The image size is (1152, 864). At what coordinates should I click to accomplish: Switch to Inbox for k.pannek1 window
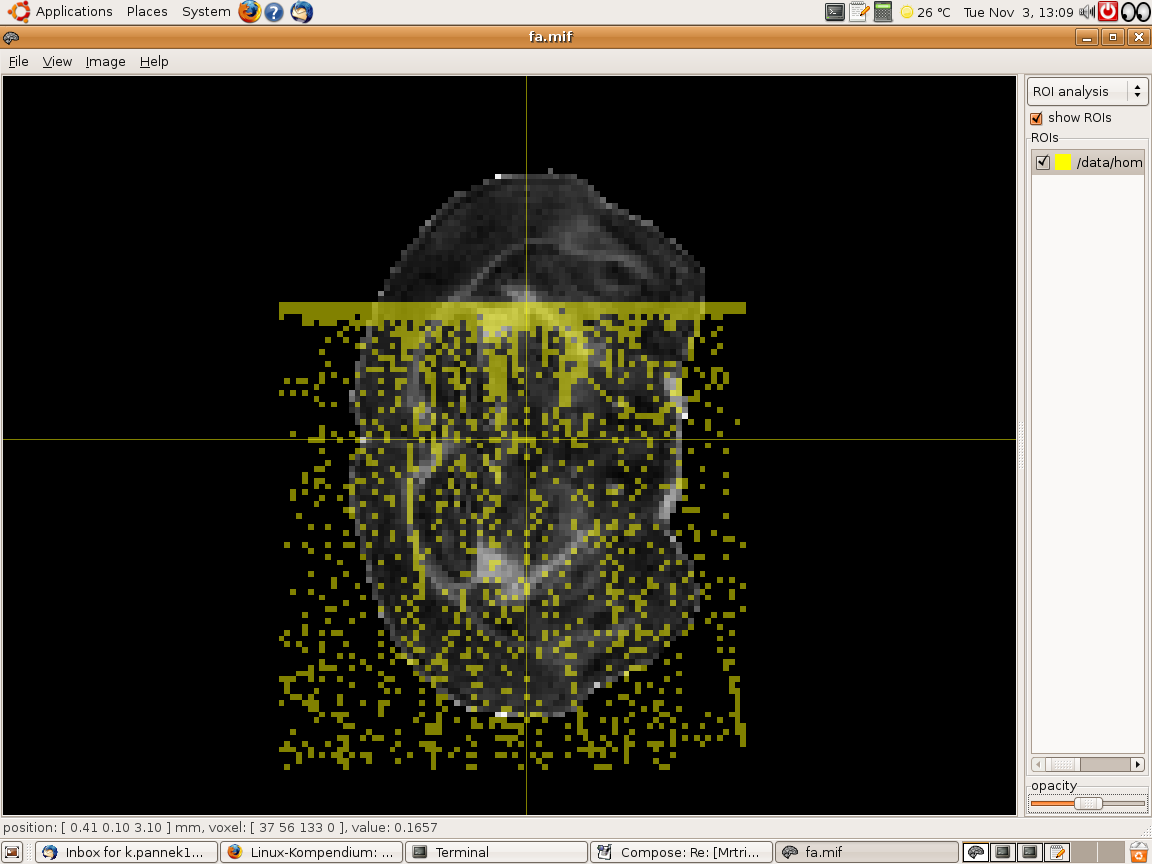coord(127,852)
